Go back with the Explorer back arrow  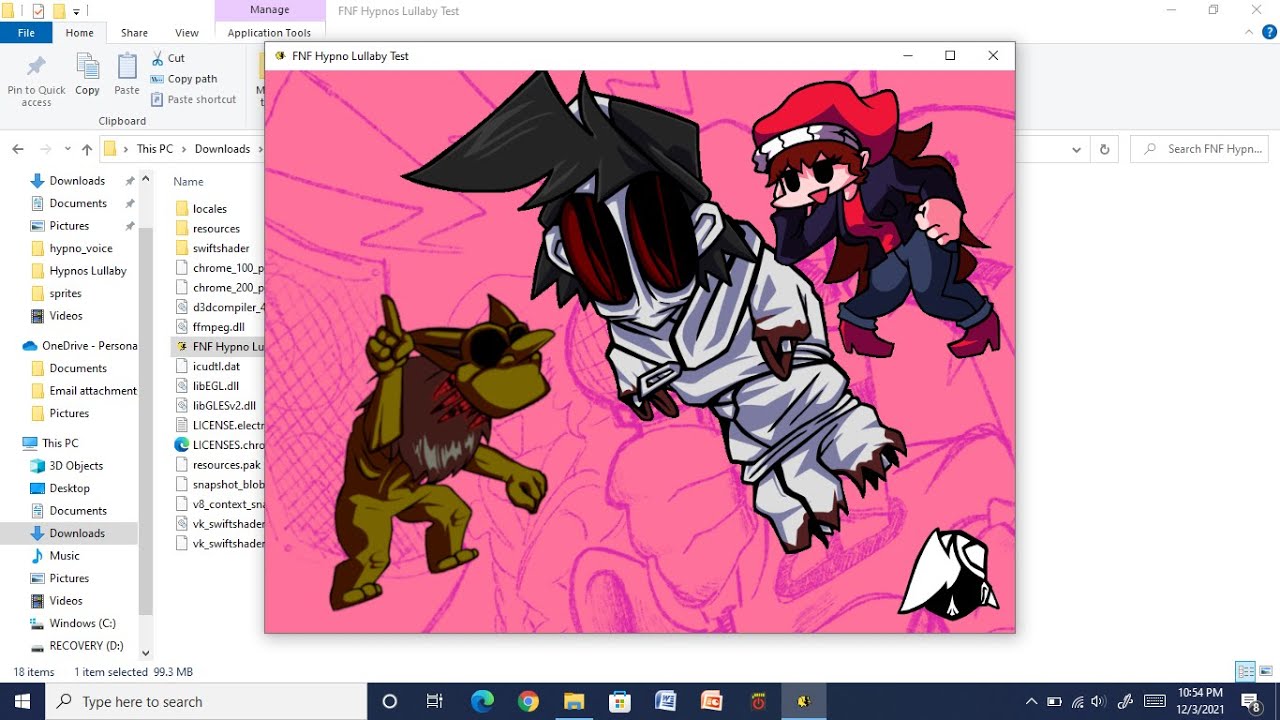pos(18,149)
